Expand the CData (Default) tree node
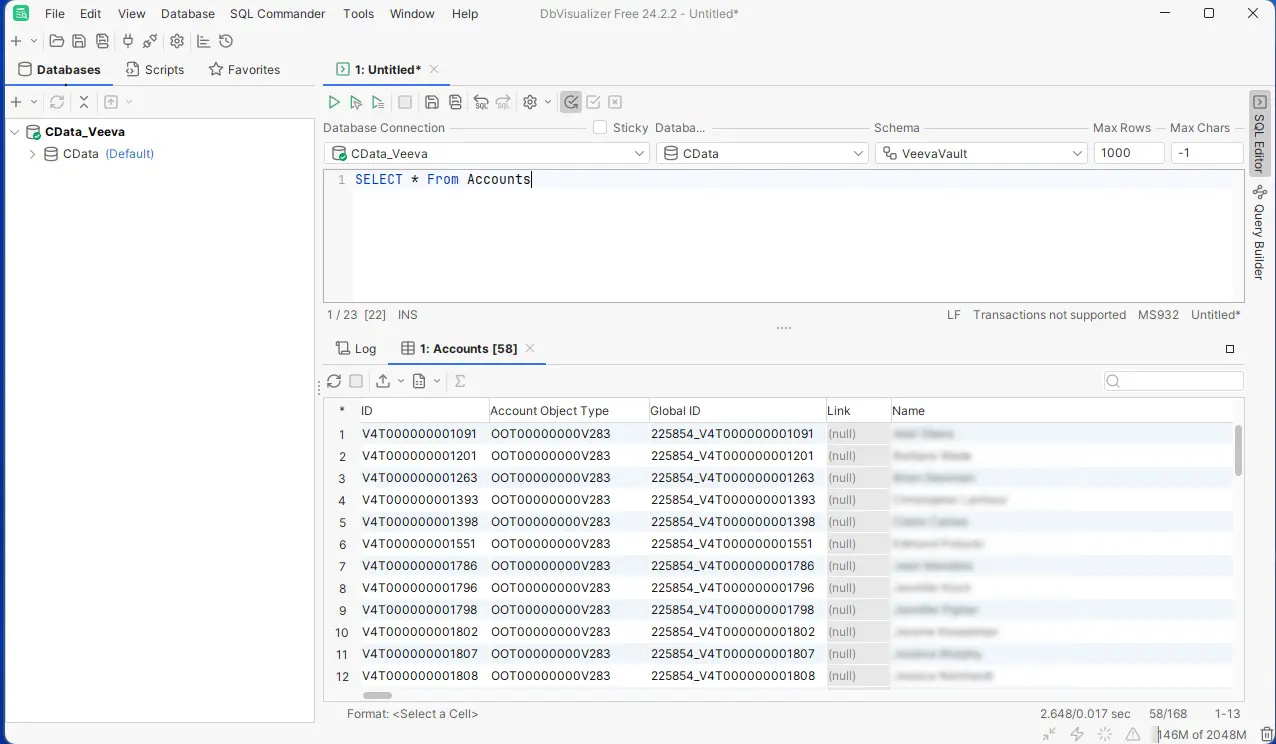Screen dimensions: 1276x744 point(32,154)
